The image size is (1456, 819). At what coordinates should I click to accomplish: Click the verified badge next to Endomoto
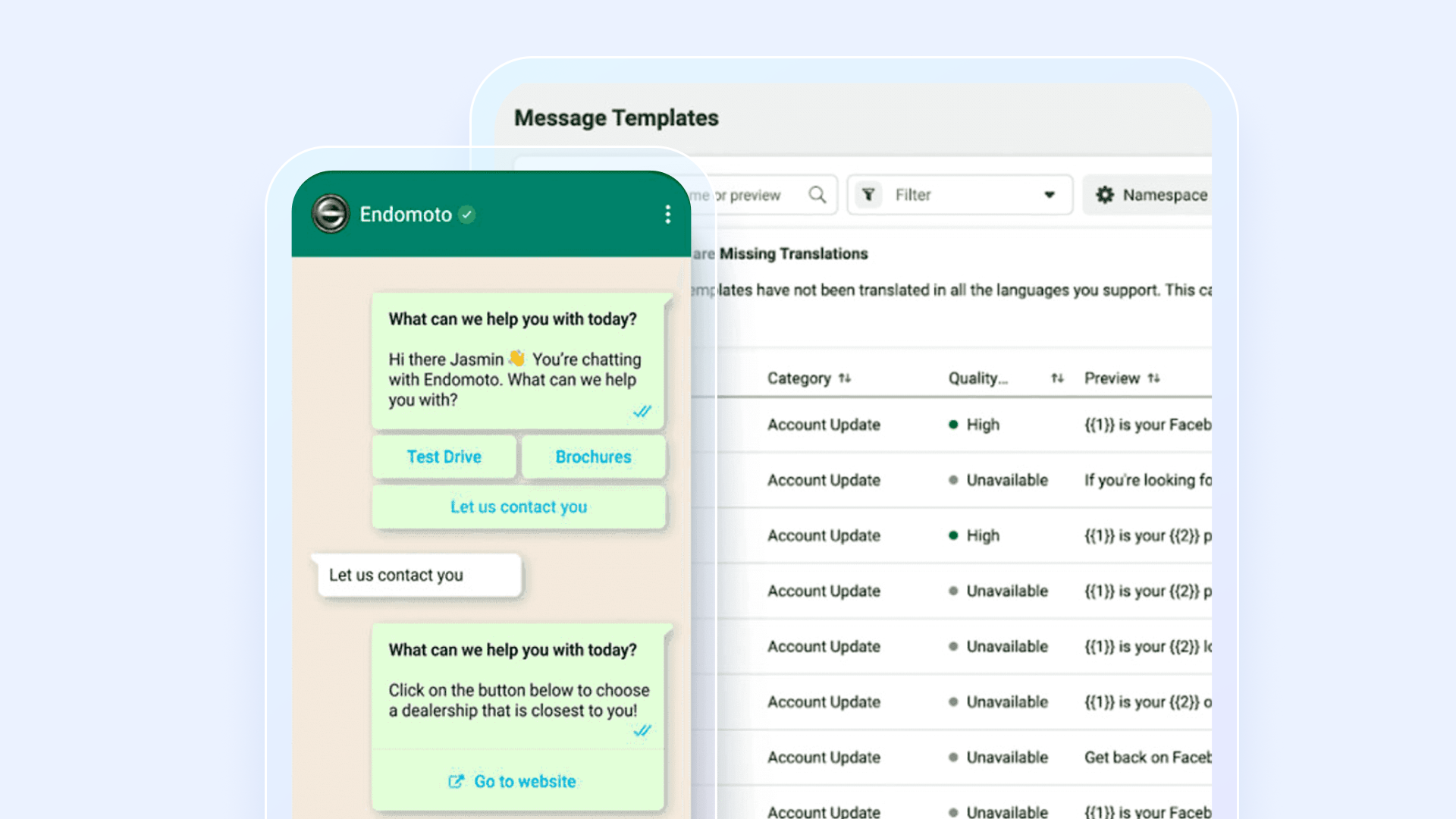[467, 215]
